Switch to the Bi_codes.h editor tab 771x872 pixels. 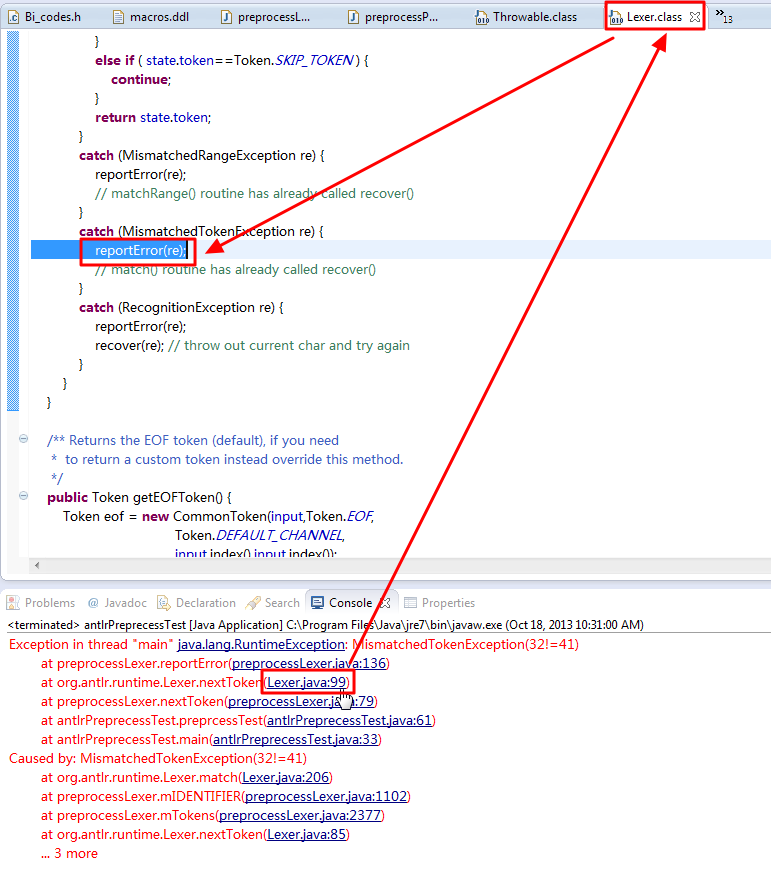coord(45,17)
